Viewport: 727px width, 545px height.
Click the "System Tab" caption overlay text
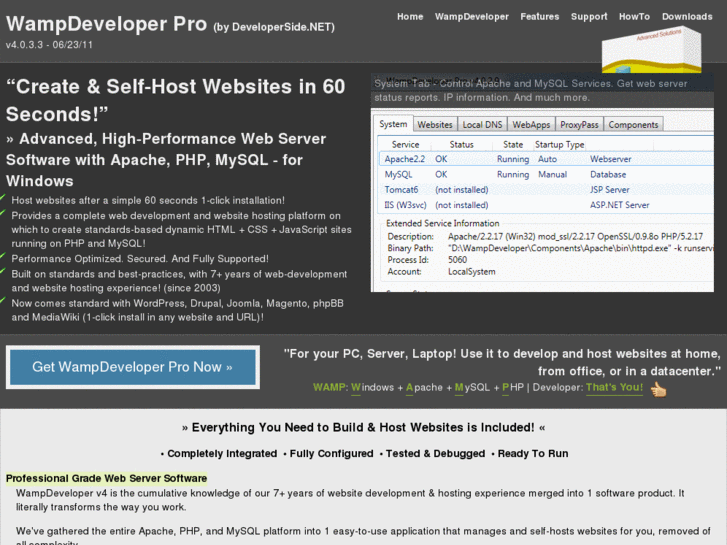[x=531, y=90]
